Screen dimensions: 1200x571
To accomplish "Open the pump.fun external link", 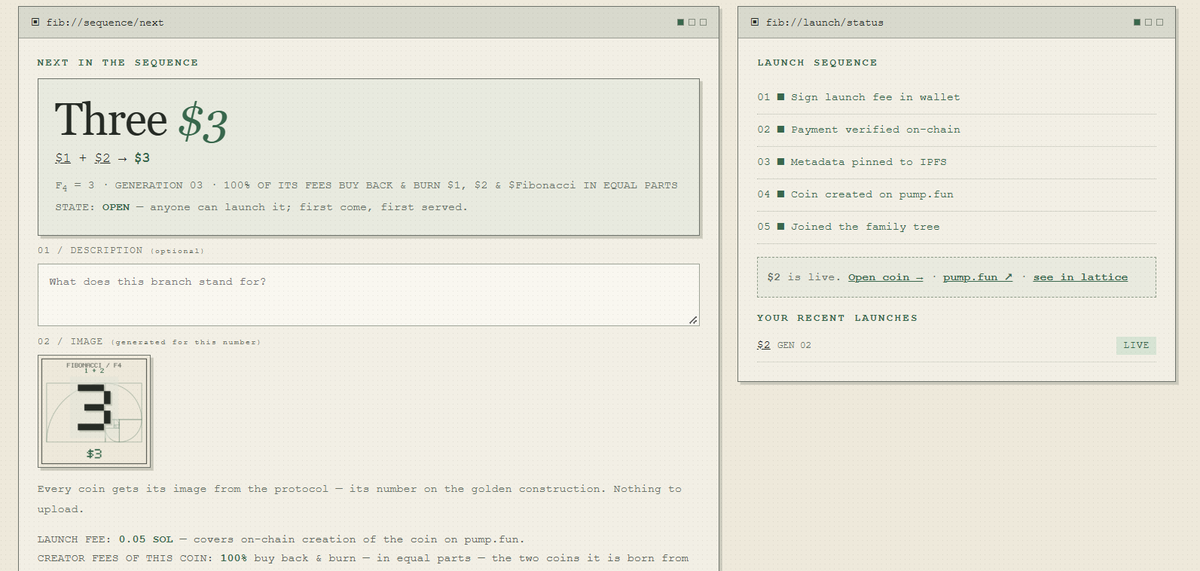I will 978,277.
